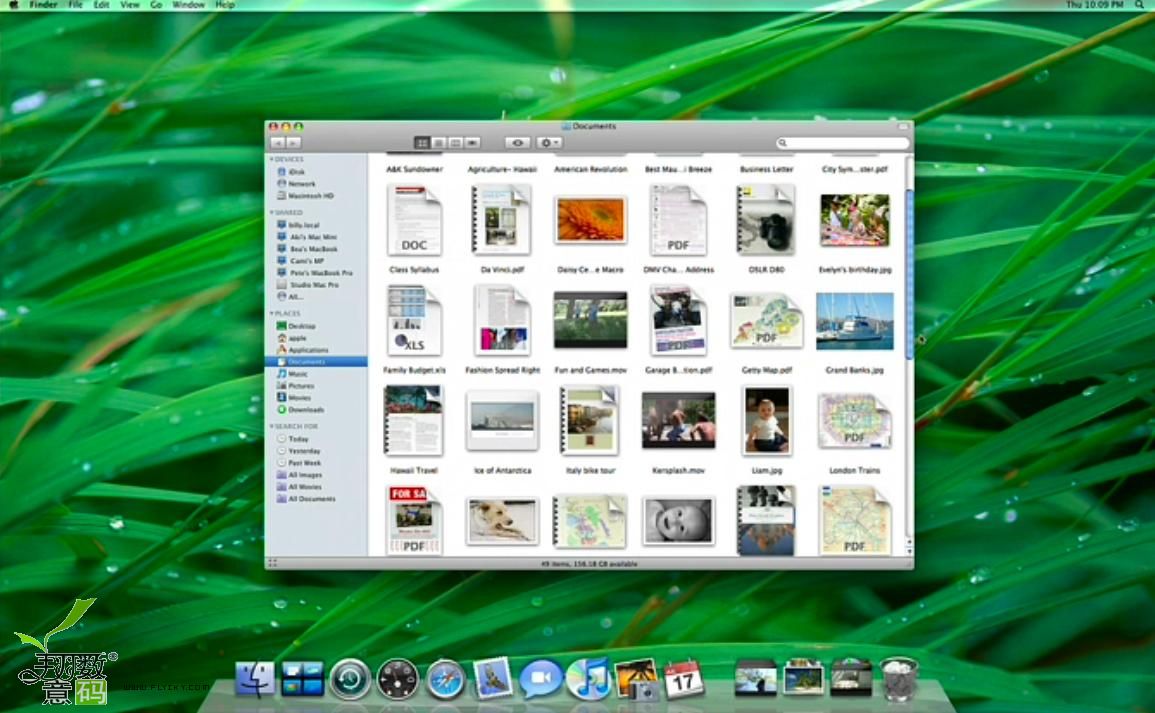
Task: Select the London Trains PDF
Action: (x=854, y=422)
